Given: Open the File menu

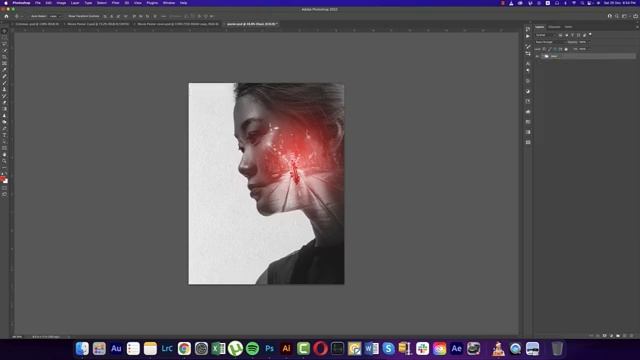Looking at the screenshot, I should point(38,3).
